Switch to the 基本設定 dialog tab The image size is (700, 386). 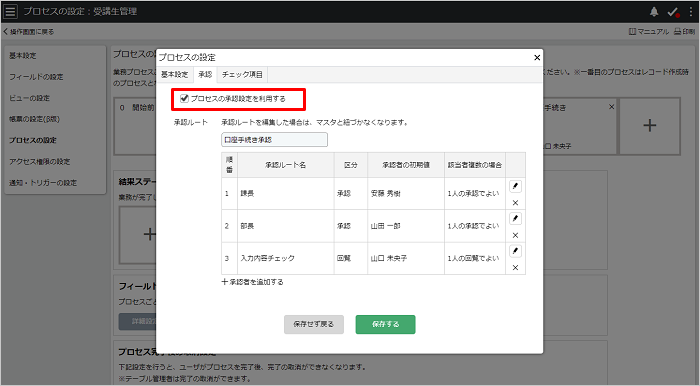175,75
